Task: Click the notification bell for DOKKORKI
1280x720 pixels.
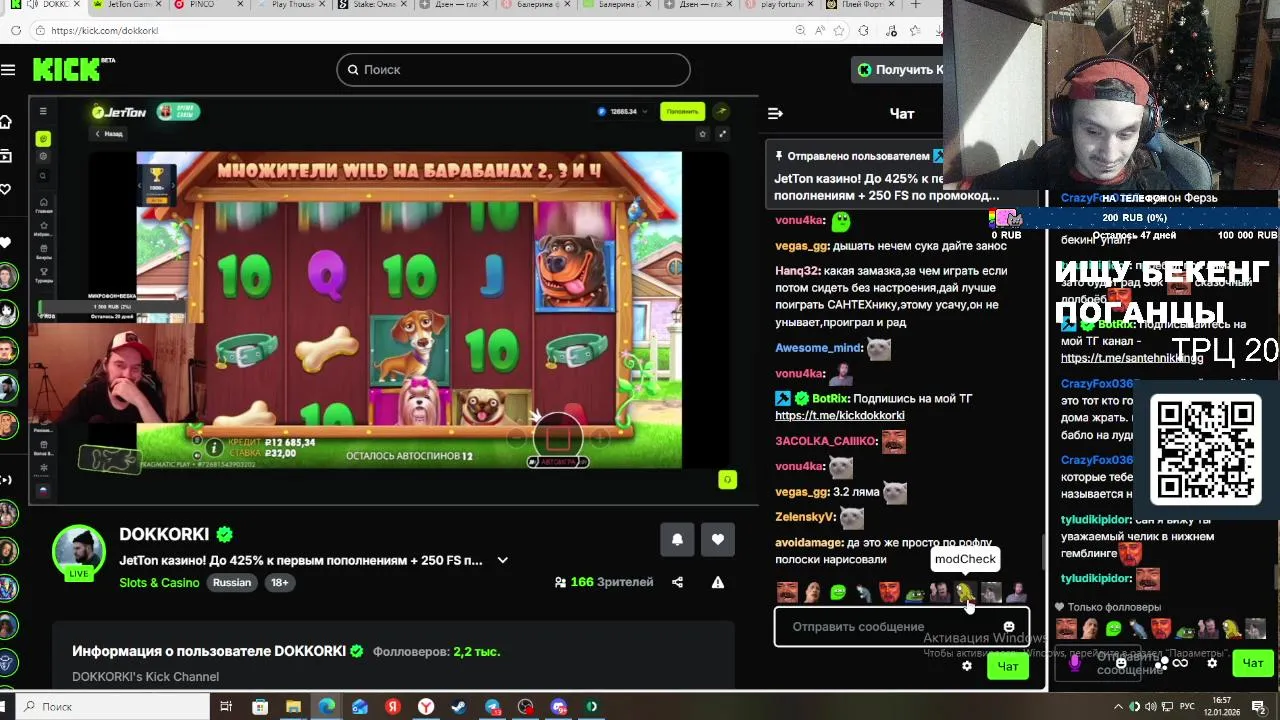Action: (677, 539)
